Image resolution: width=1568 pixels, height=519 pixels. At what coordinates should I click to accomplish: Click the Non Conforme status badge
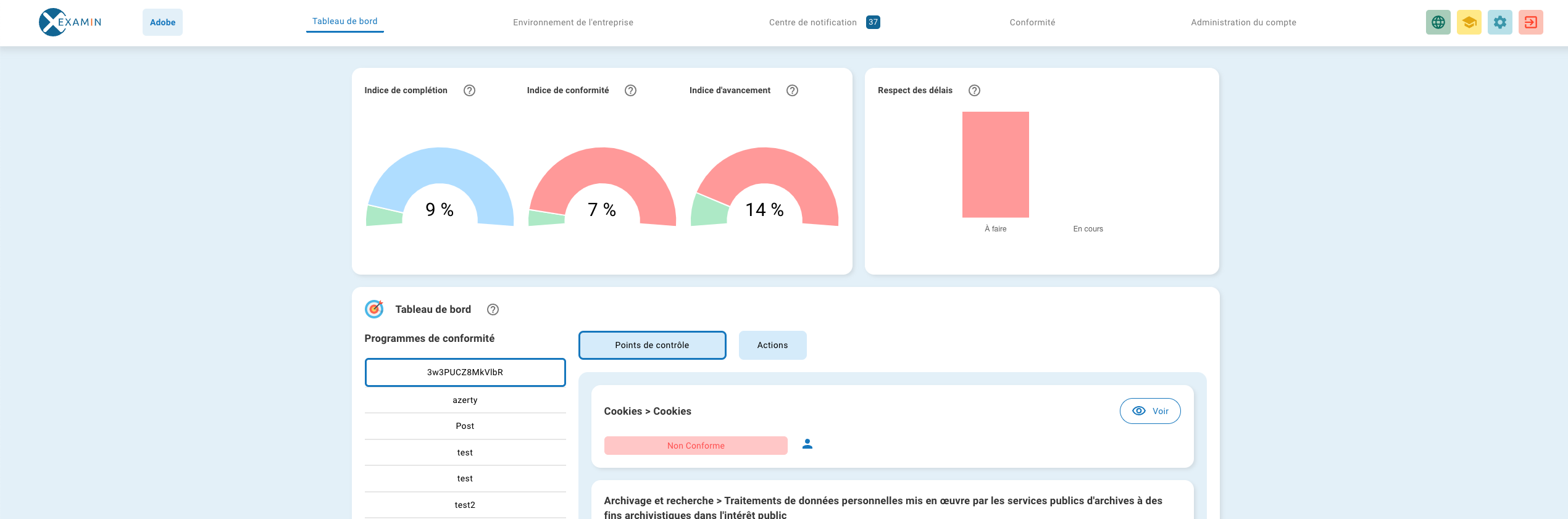696,446
